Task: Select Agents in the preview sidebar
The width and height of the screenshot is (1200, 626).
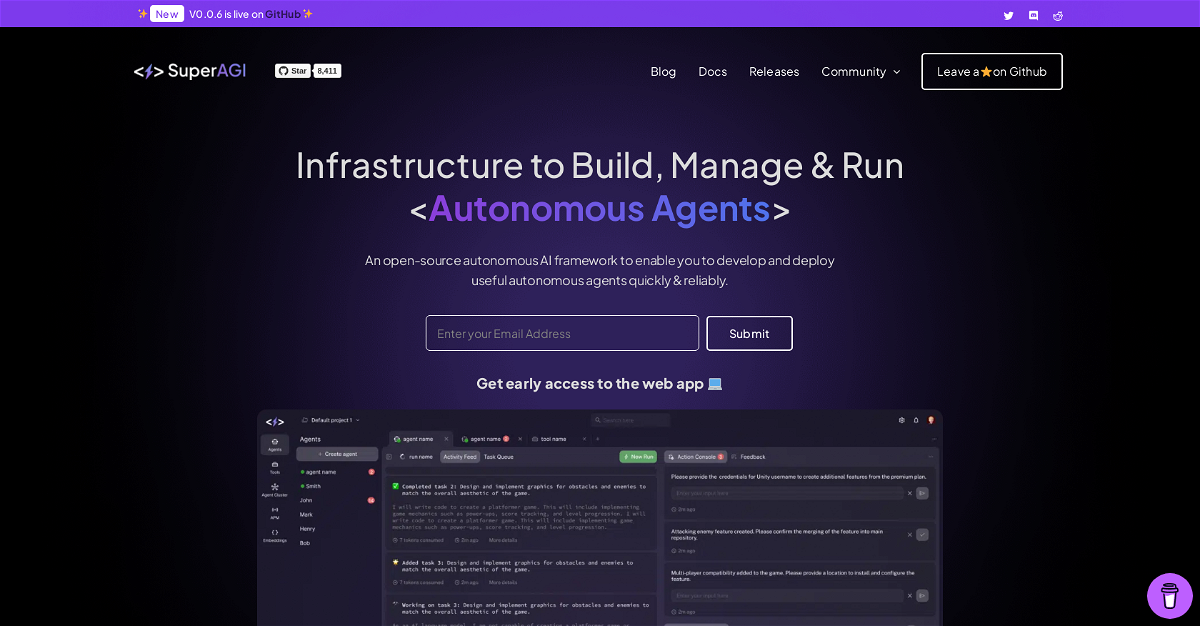Action: pos(275,444)
